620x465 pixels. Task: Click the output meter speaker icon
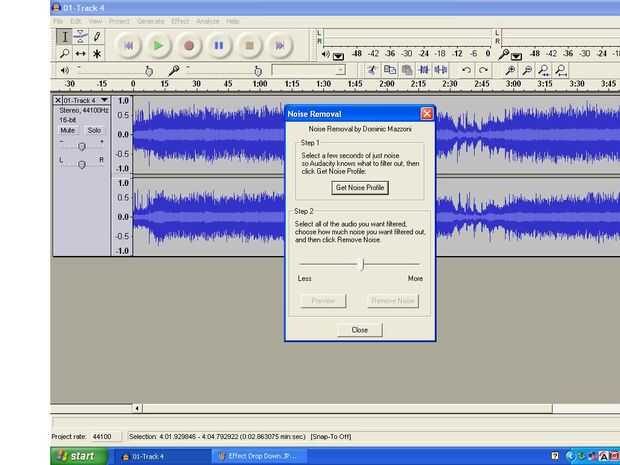click(325, 54)
